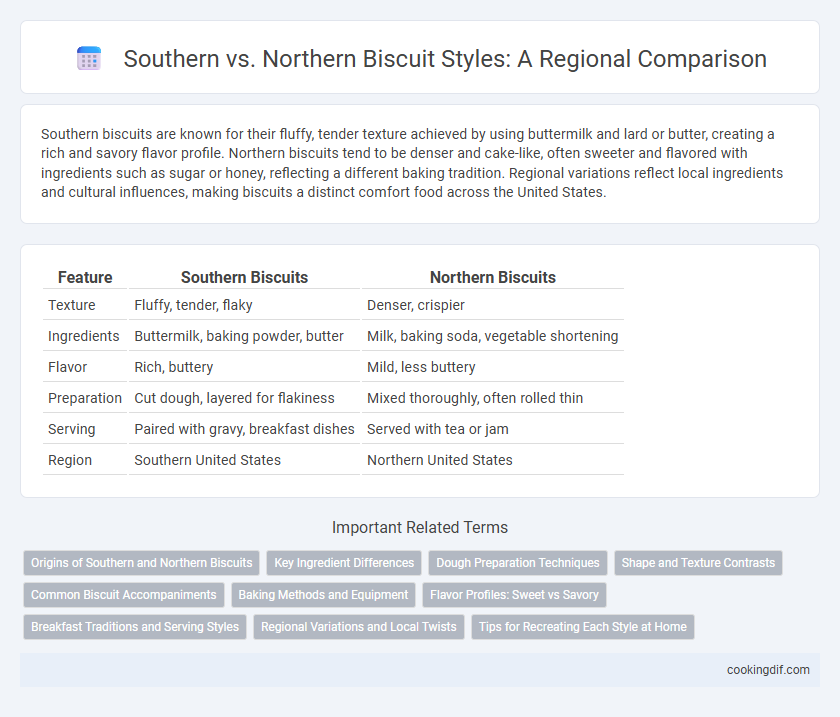840x717 pixels.
Task: Open the Common Biscuit Accompaniments tag
Action: (x=124, y=595)
